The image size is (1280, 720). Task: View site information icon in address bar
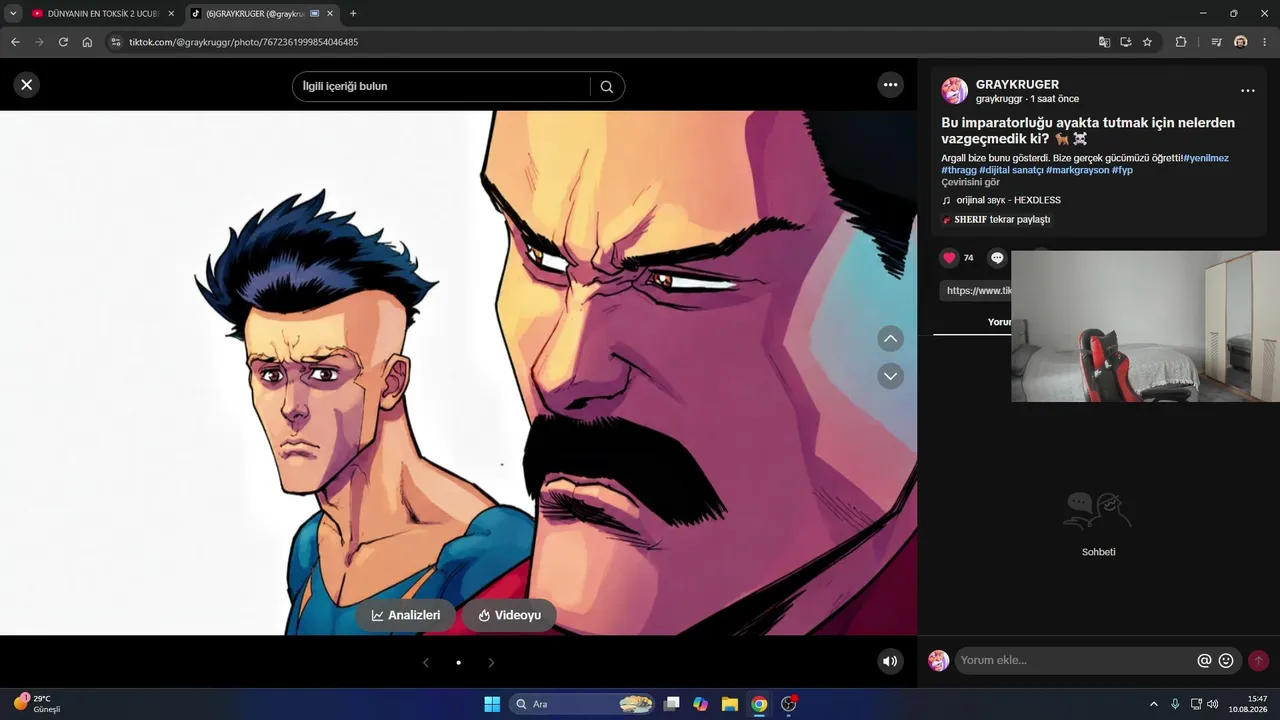pos(115,42)
